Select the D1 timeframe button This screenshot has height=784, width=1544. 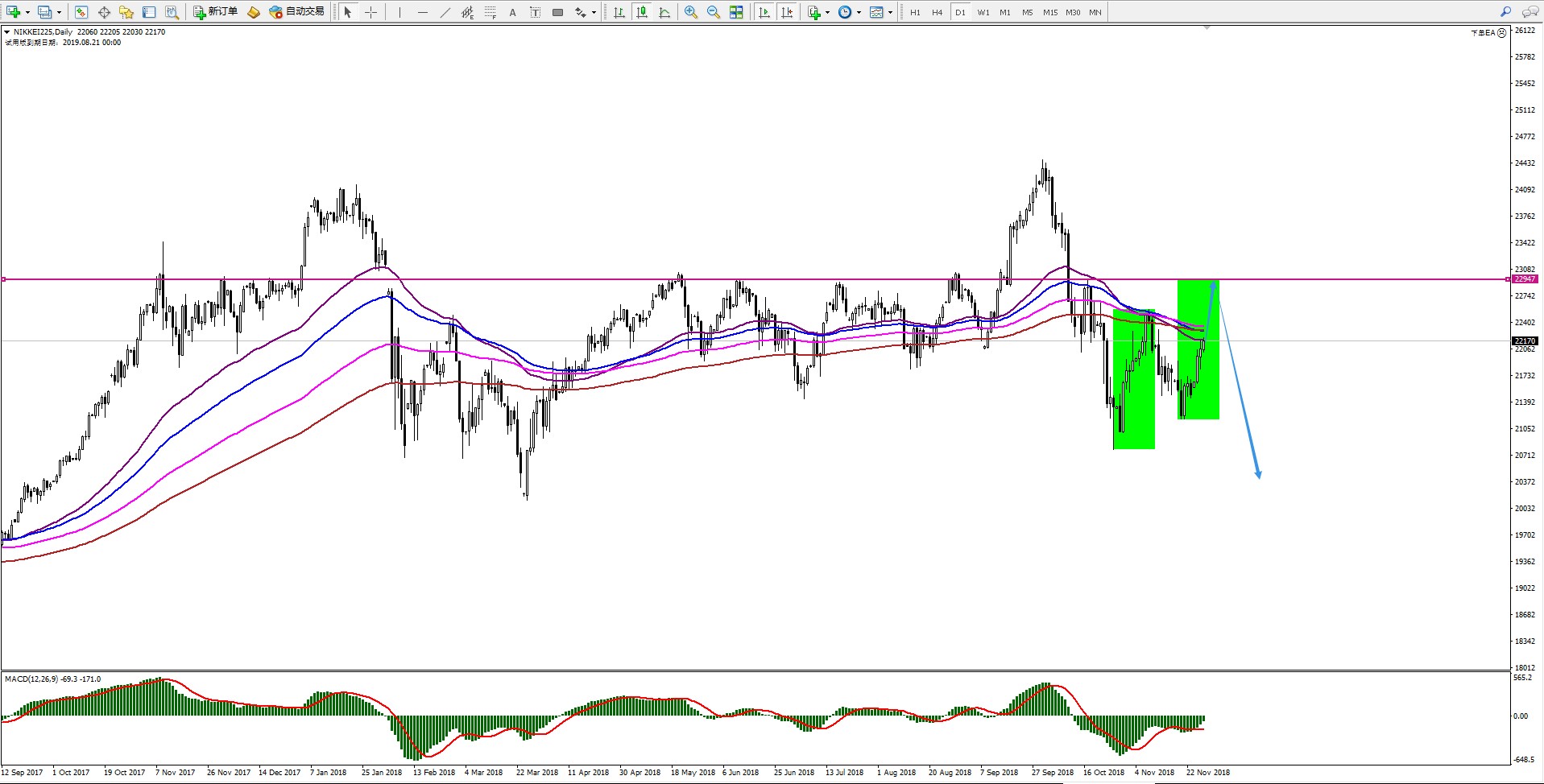(x=960, y=12)
